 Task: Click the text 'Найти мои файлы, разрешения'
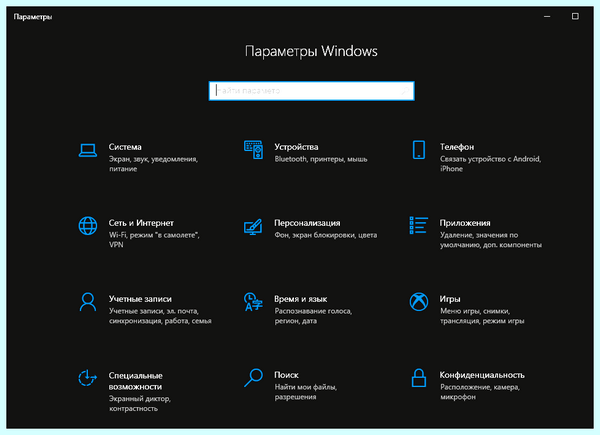click(x=306, y=392)
